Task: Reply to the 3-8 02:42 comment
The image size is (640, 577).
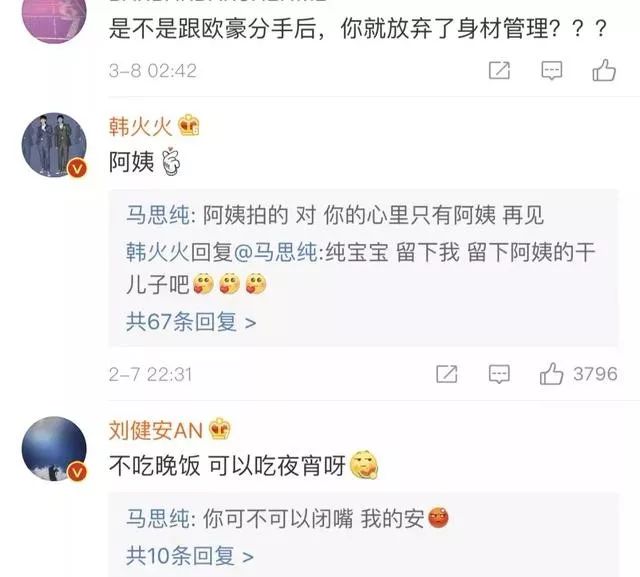Action: (x=551, y=71)
